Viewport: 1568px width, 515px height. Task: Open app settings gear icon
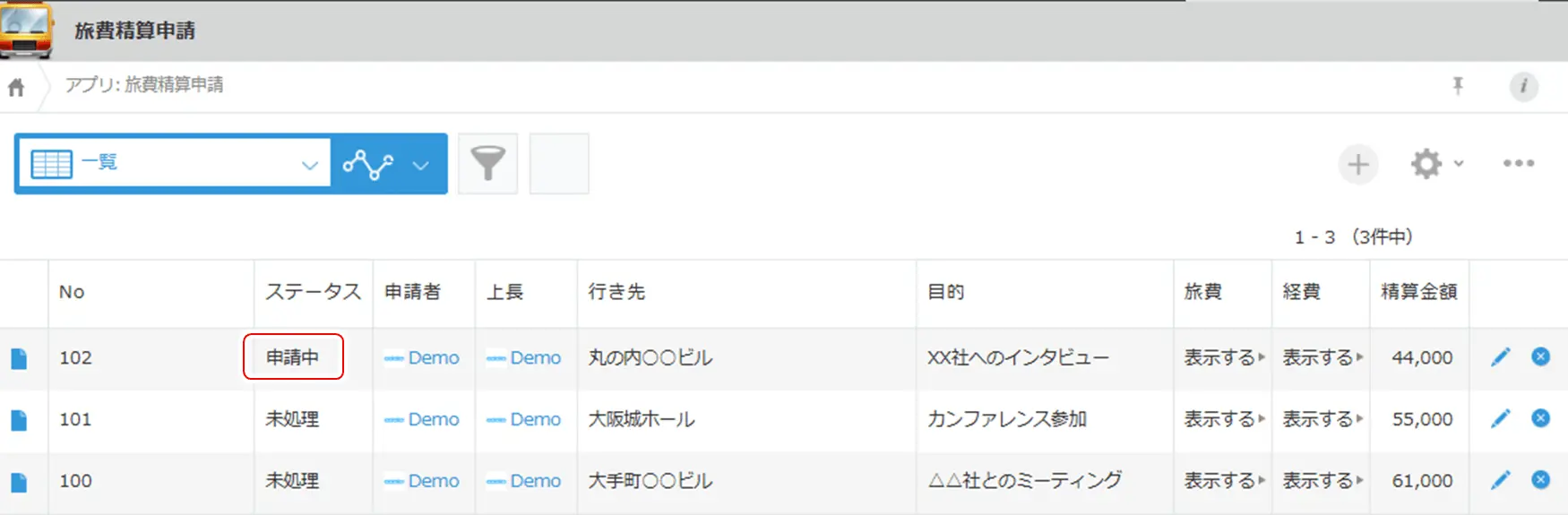coord(1426,164)
